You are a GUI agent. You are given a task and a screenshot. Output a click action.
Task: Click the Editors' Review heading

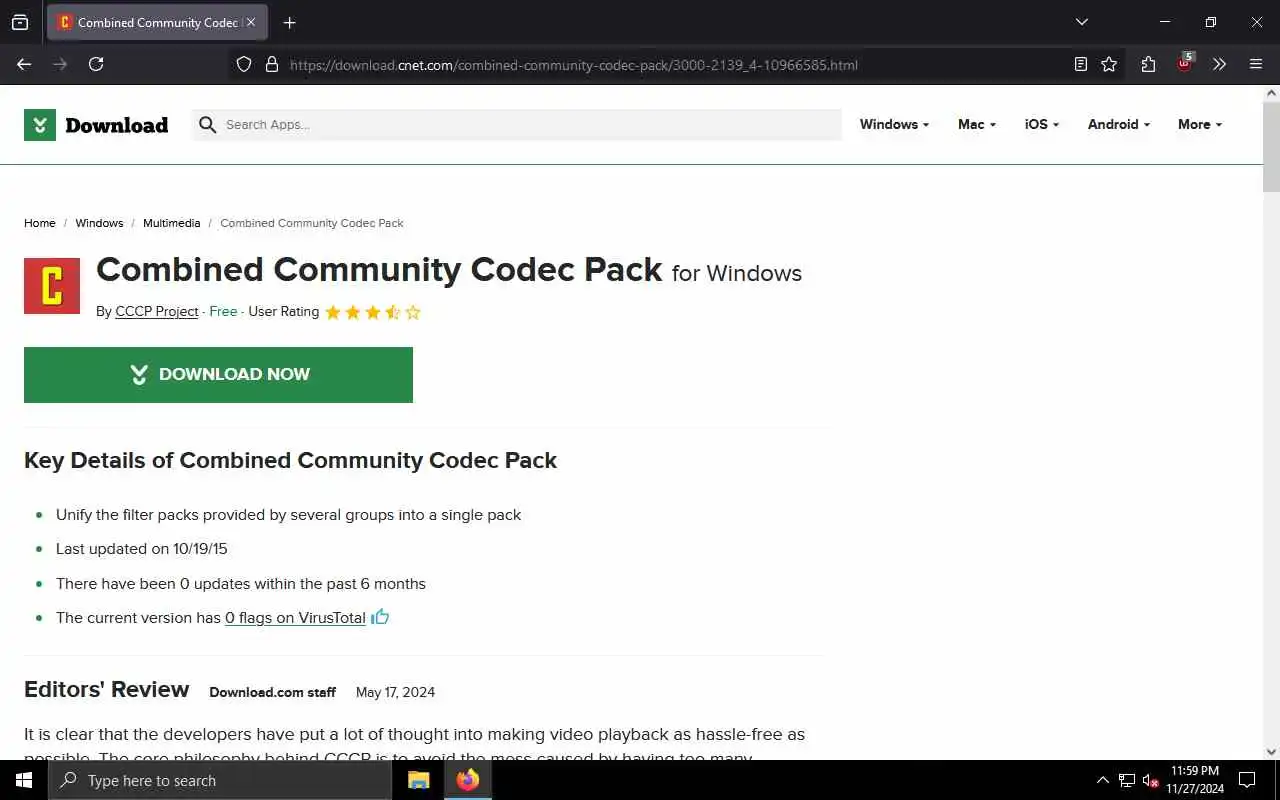coord(106,689)
